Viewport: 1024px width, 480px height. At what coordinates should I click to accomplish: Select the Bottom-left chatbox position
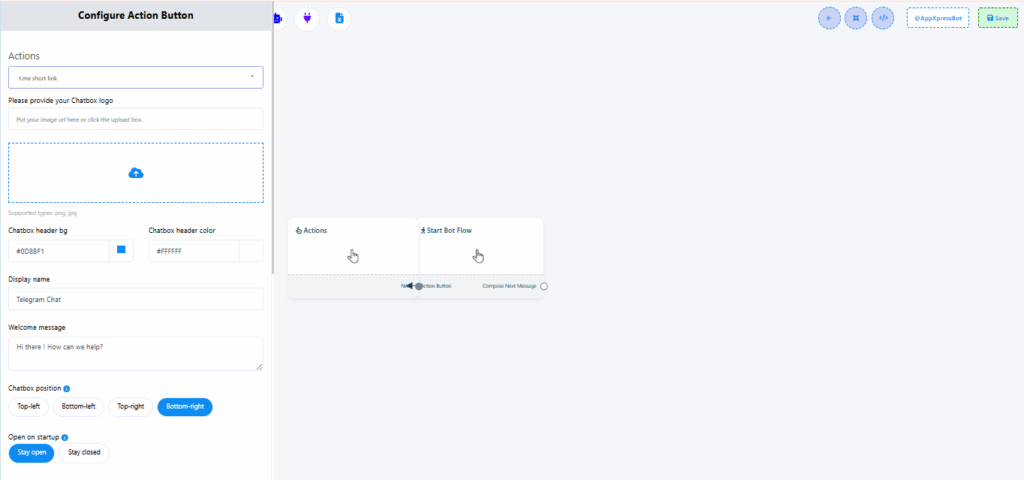[x=78, y=407]
